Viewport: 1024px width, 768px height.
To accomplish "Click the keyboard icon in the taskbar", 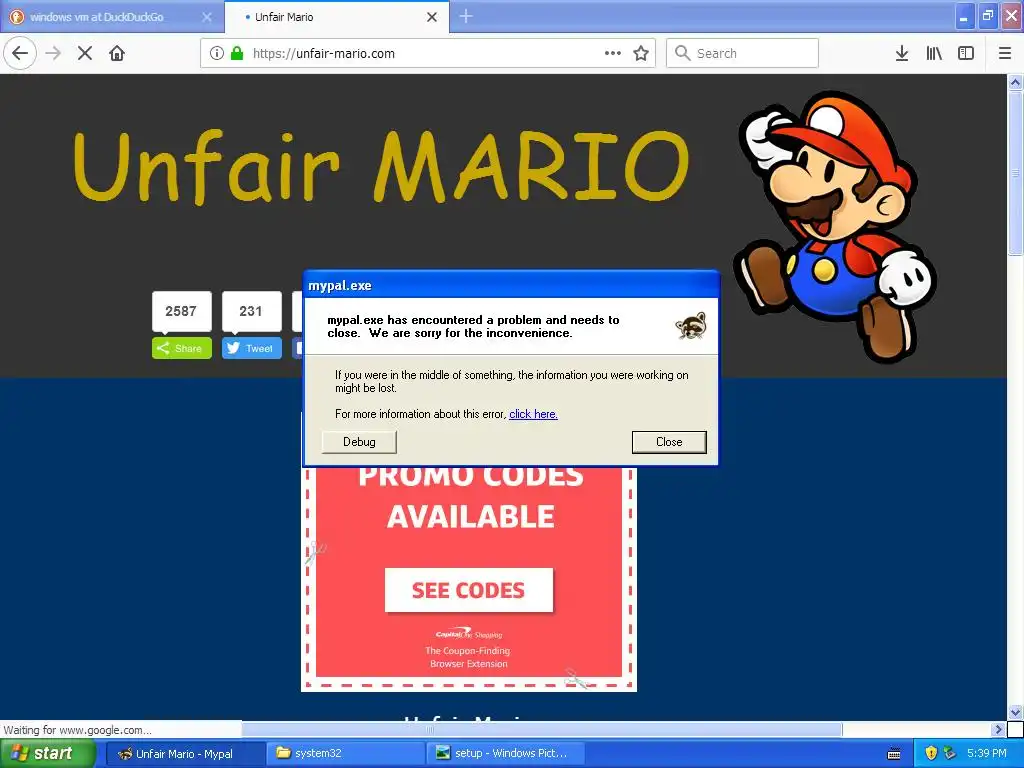I will [x=894, y=754].
